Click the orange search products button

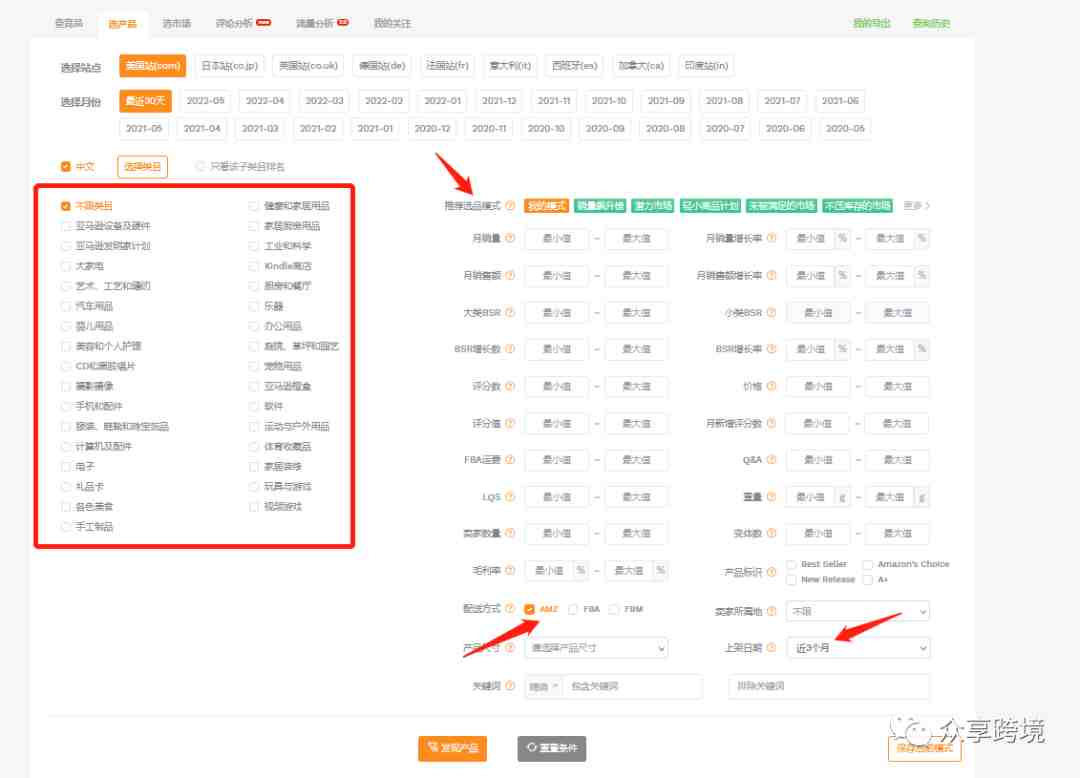click(x=453, y=748)
